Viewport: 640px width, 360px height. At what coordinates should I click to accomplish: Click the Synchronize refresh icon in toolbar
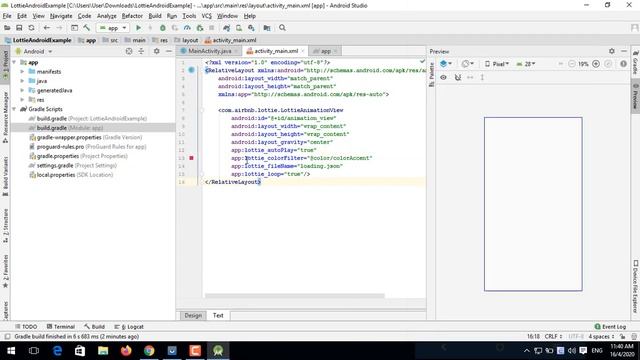click(31, 28)
